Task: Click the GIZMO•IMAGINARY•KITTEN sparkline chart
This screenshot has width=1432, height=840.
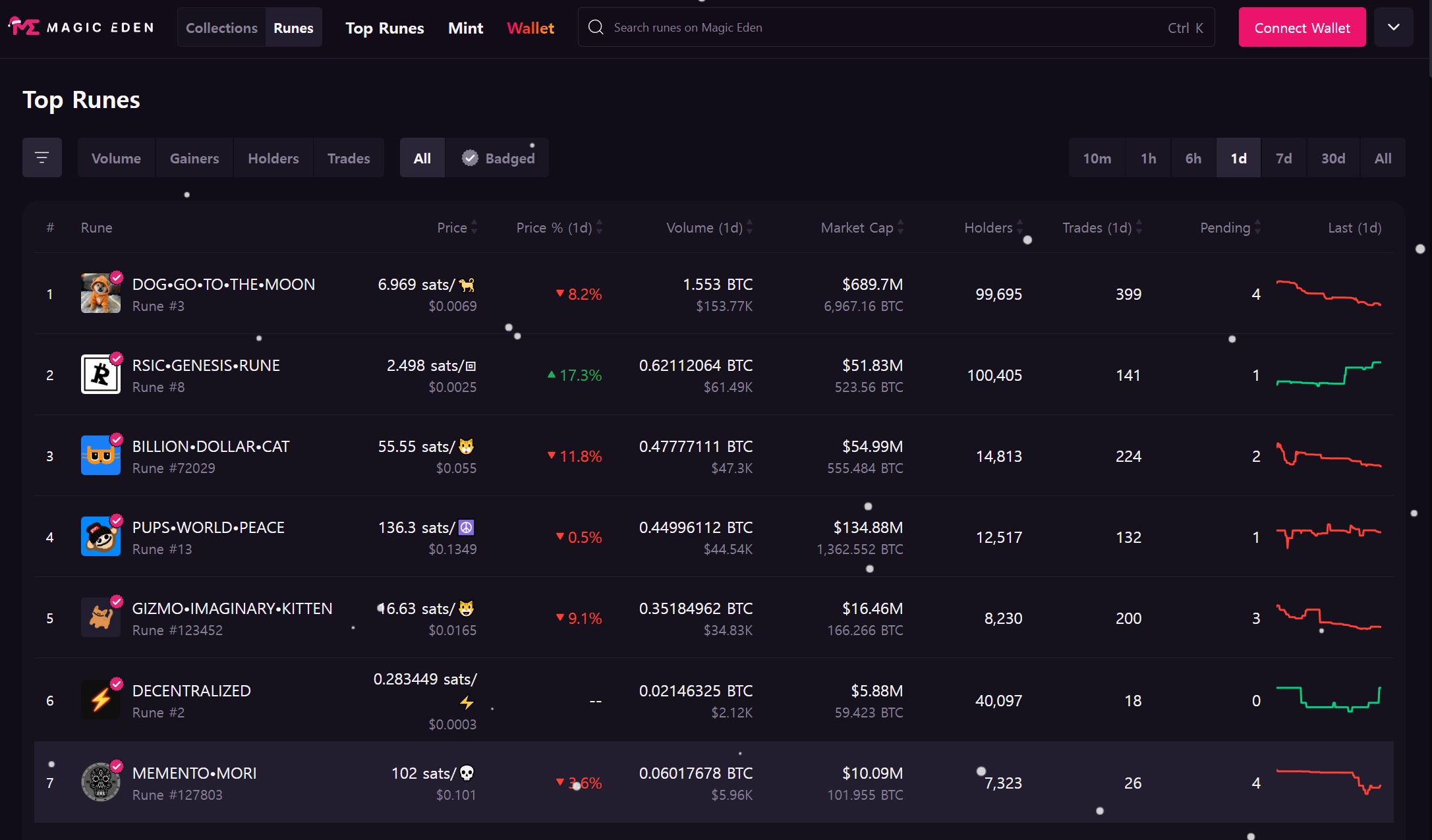Action: coord(1329,617)
